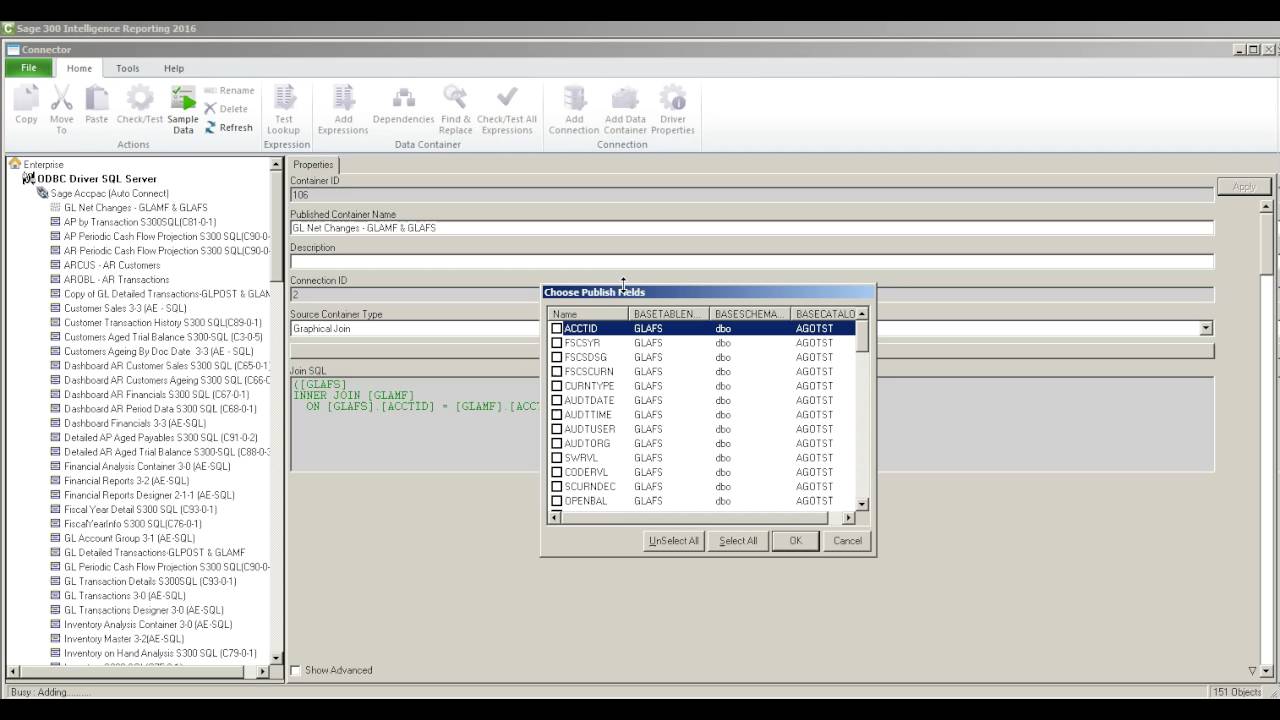Viewport: 1280px width, 720px height.
Task: Click field list scroll-down arrow
Action: (x=862, y=504)
